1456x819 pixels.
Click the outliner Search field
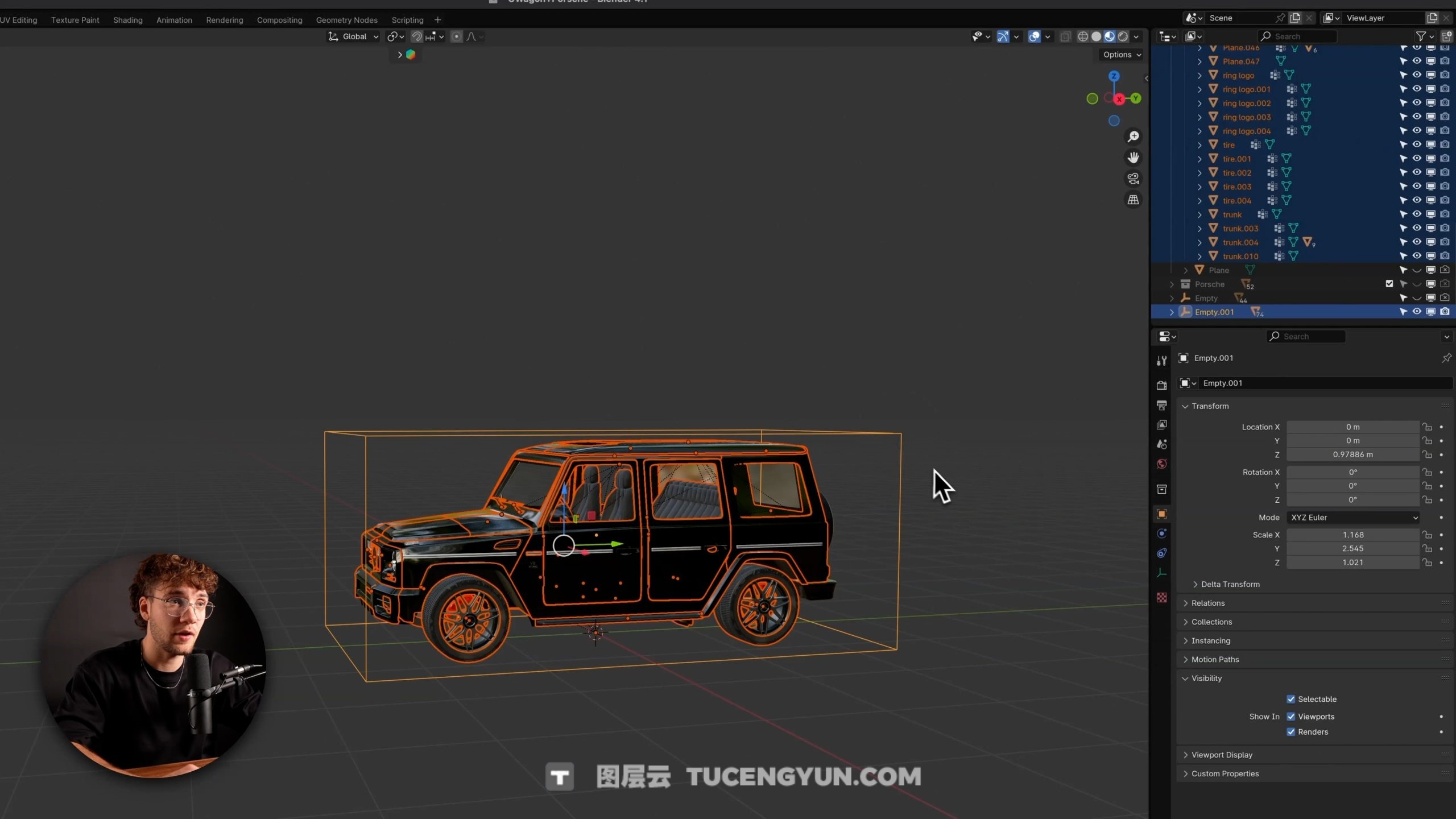coord(1297,36)
